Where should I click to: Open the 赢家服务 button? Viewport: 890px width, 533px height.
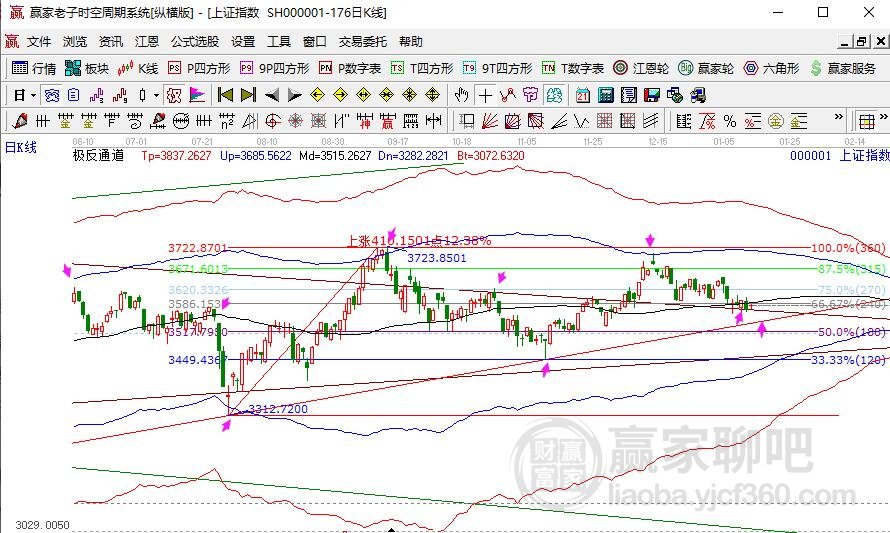(x=843, y=68)
